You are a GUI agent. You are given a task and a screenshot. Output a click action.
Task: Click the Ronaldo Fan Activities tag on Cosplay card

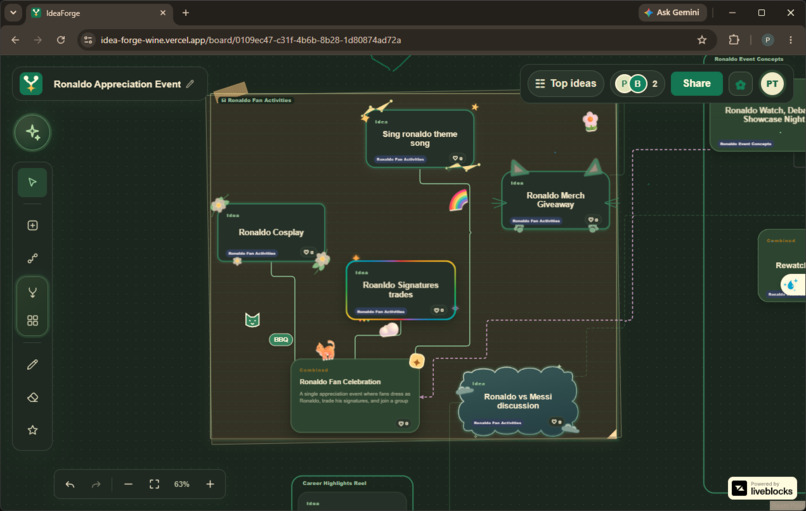252,253
